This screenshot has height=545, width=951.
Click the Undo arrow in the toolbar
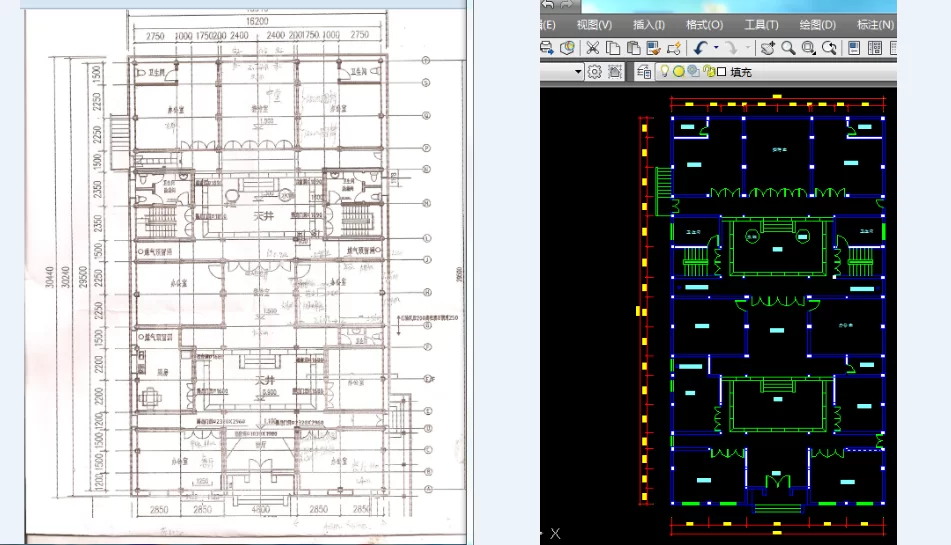point(701,48)
